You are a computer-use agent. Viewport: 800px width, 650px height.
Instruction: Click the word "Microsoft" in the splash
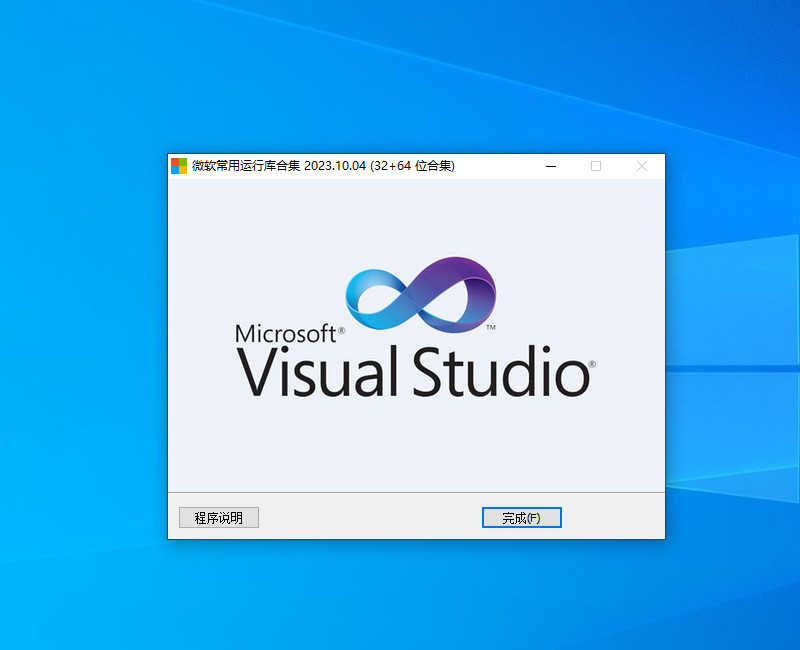click(x=286, y=334)
